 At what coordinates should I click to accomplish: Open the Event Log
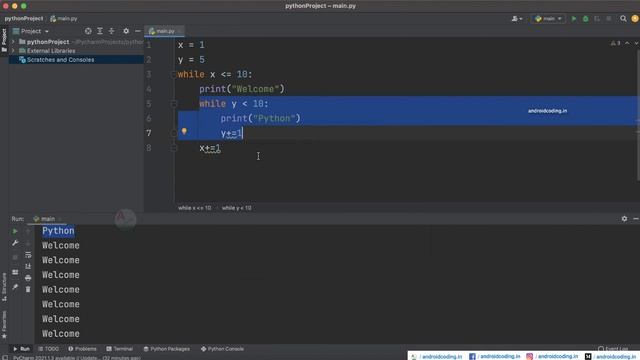(x=613, y=349)
